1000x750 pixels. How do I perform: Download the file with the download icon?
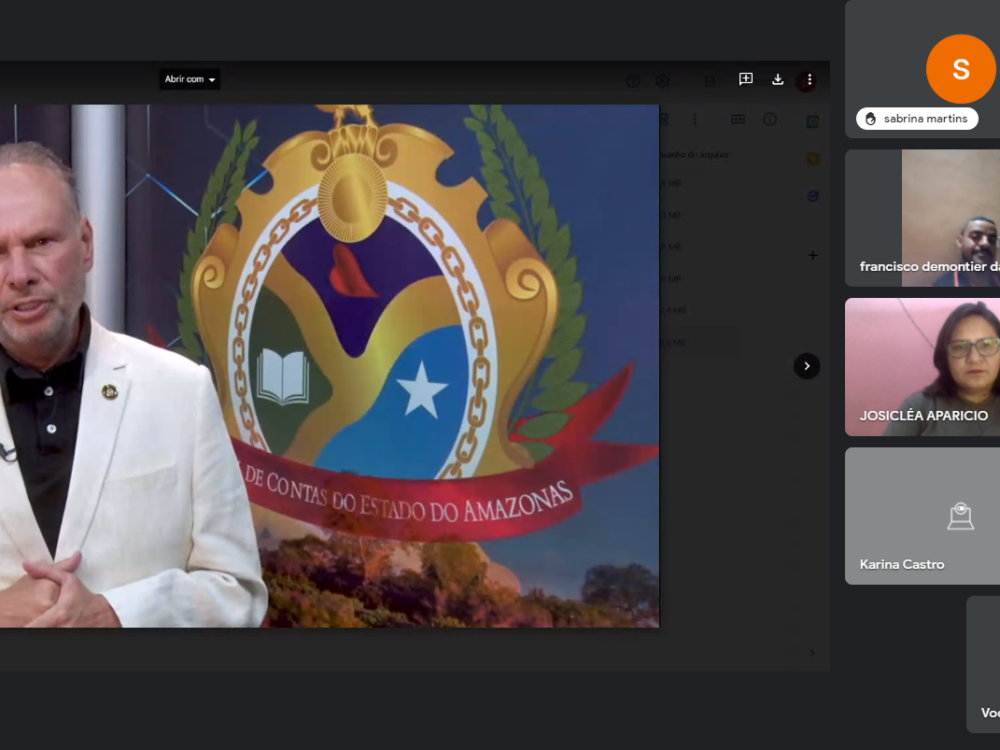pos(777,80)
